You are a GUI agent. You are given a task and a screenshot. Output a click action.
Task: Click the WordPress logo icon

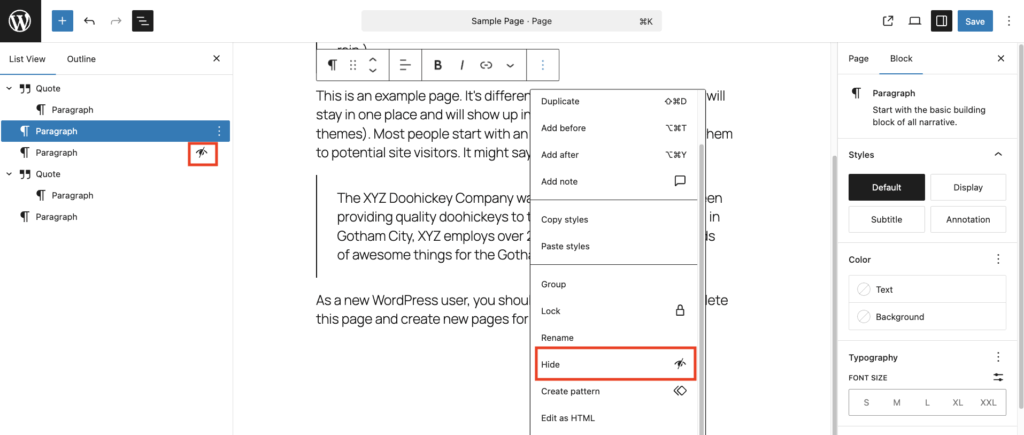coord(20,20)
